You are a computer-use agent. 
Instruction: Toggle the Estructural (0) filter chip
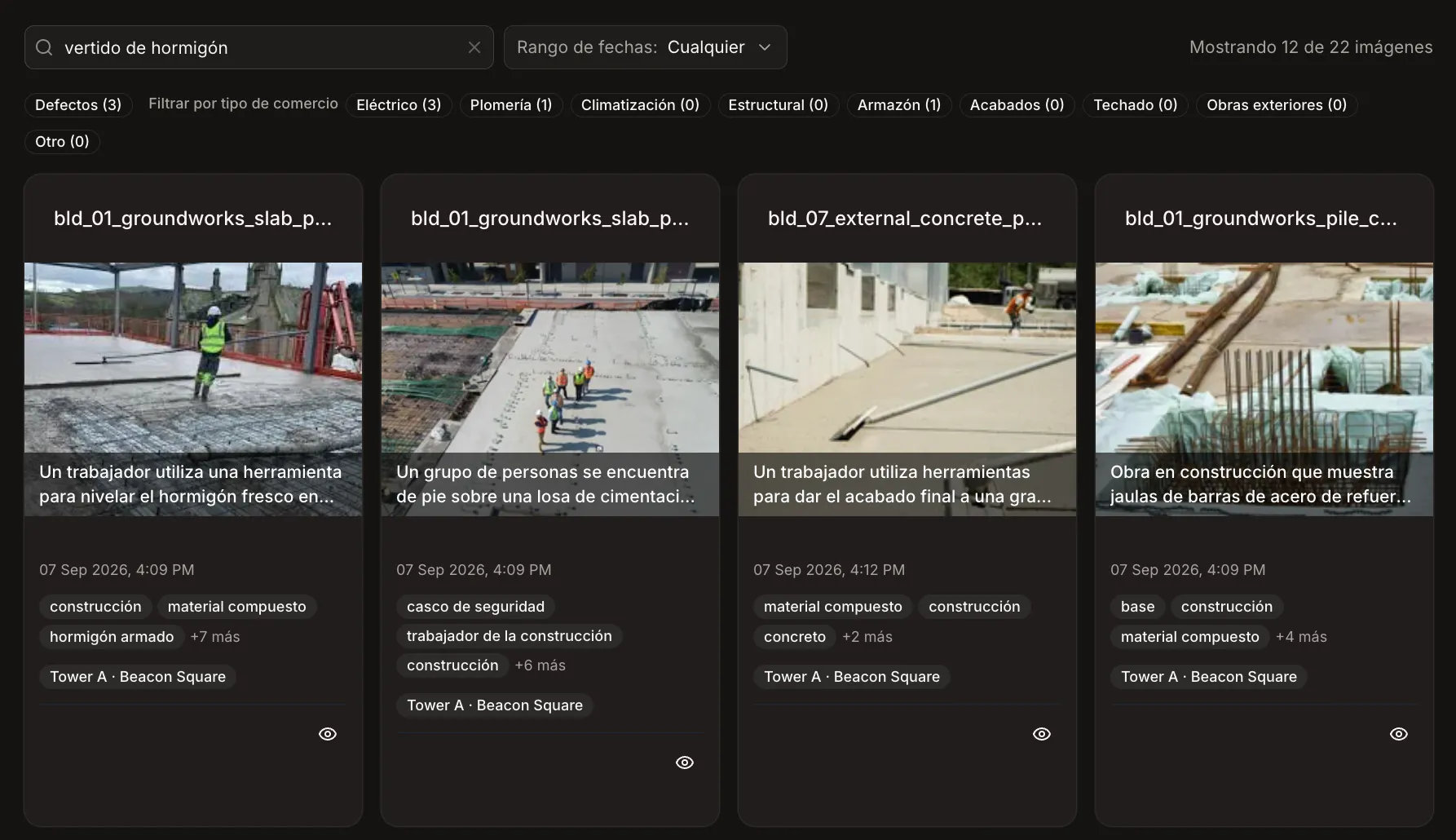pos(778,105)
